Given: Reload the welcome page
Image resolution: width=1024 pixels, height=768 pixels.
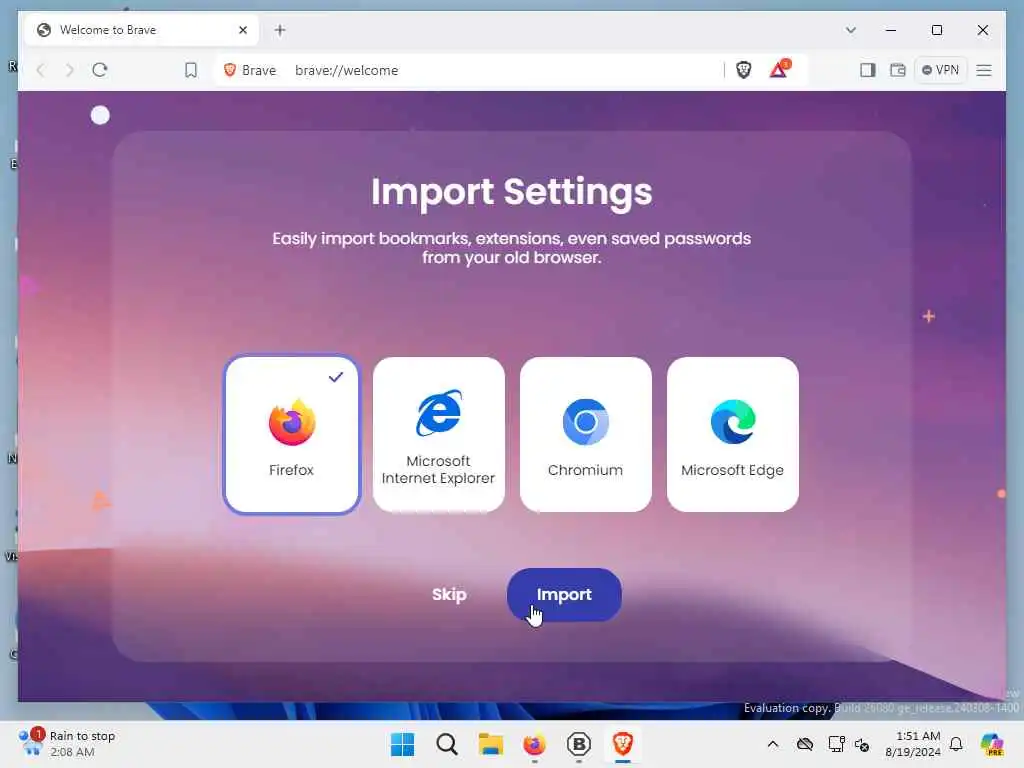Looking at the screenshot, I should pos(99,70).
